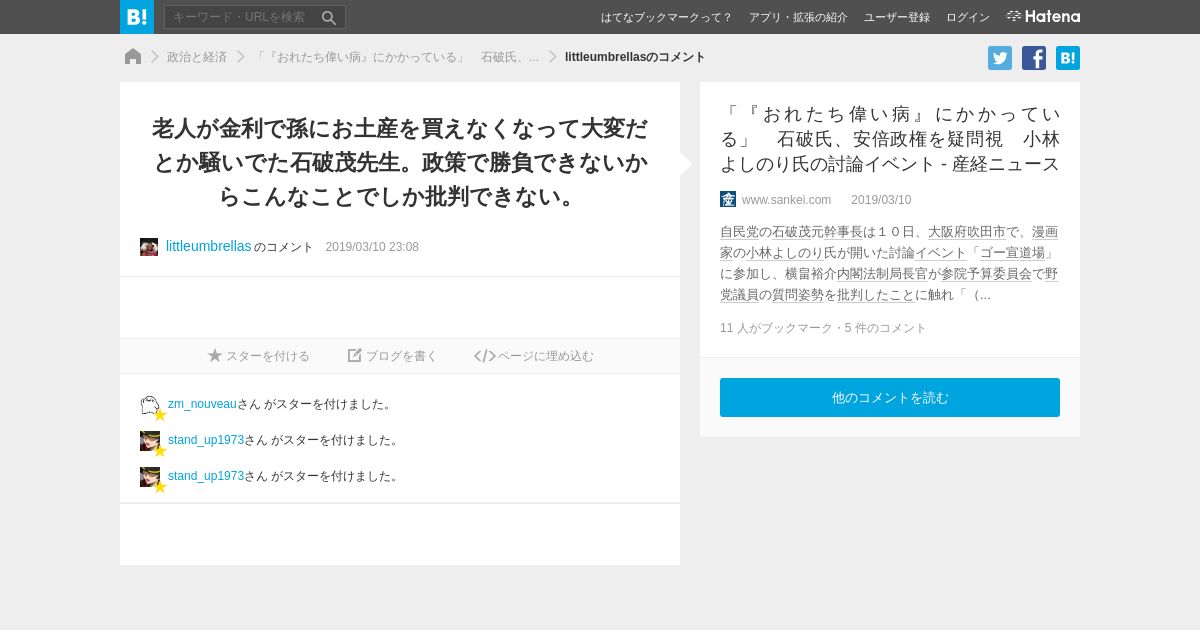Click ブログを書く button

coord(393,356)
